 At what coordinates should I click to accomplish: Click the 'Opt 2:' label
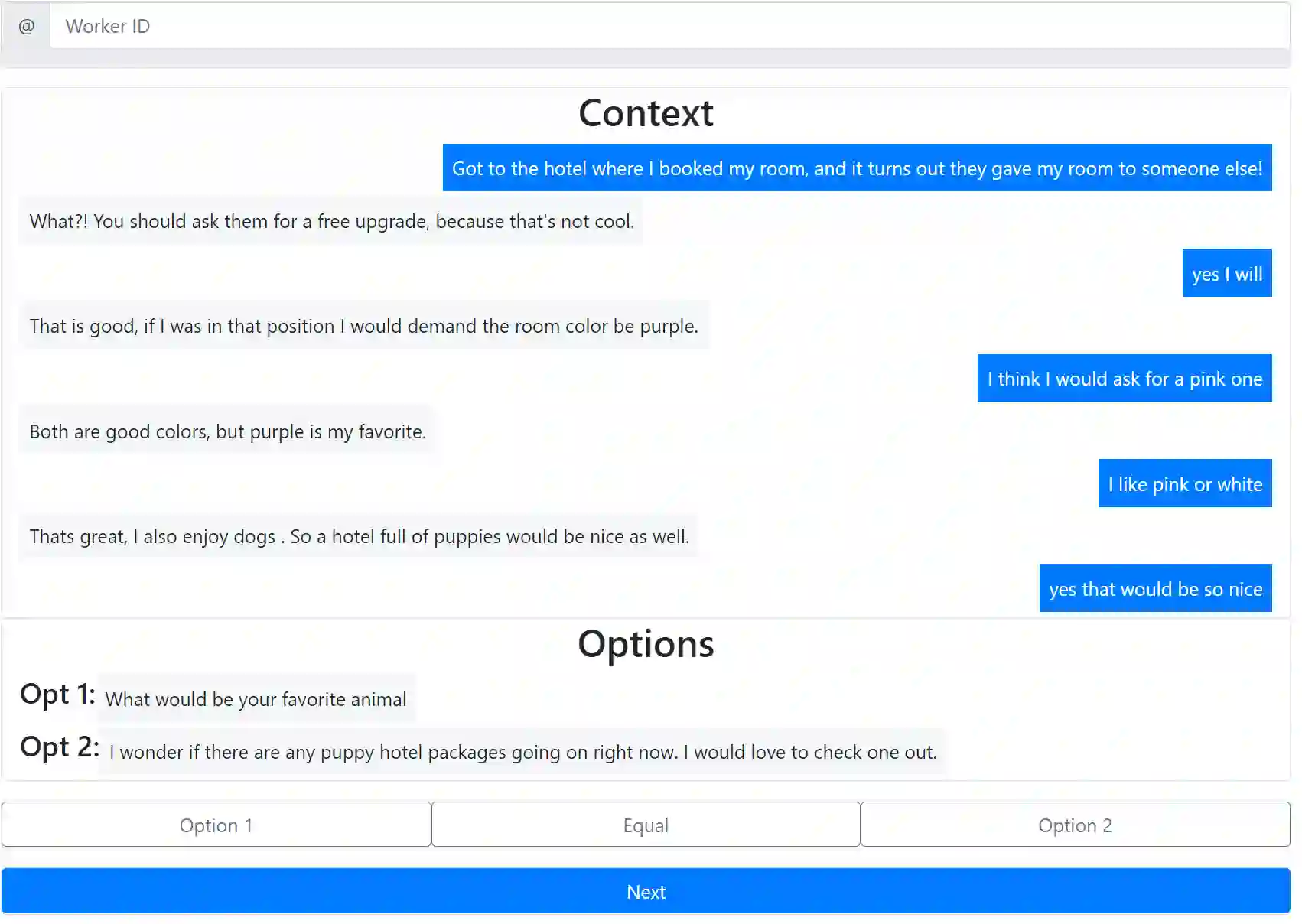click(x=60, y=747)
